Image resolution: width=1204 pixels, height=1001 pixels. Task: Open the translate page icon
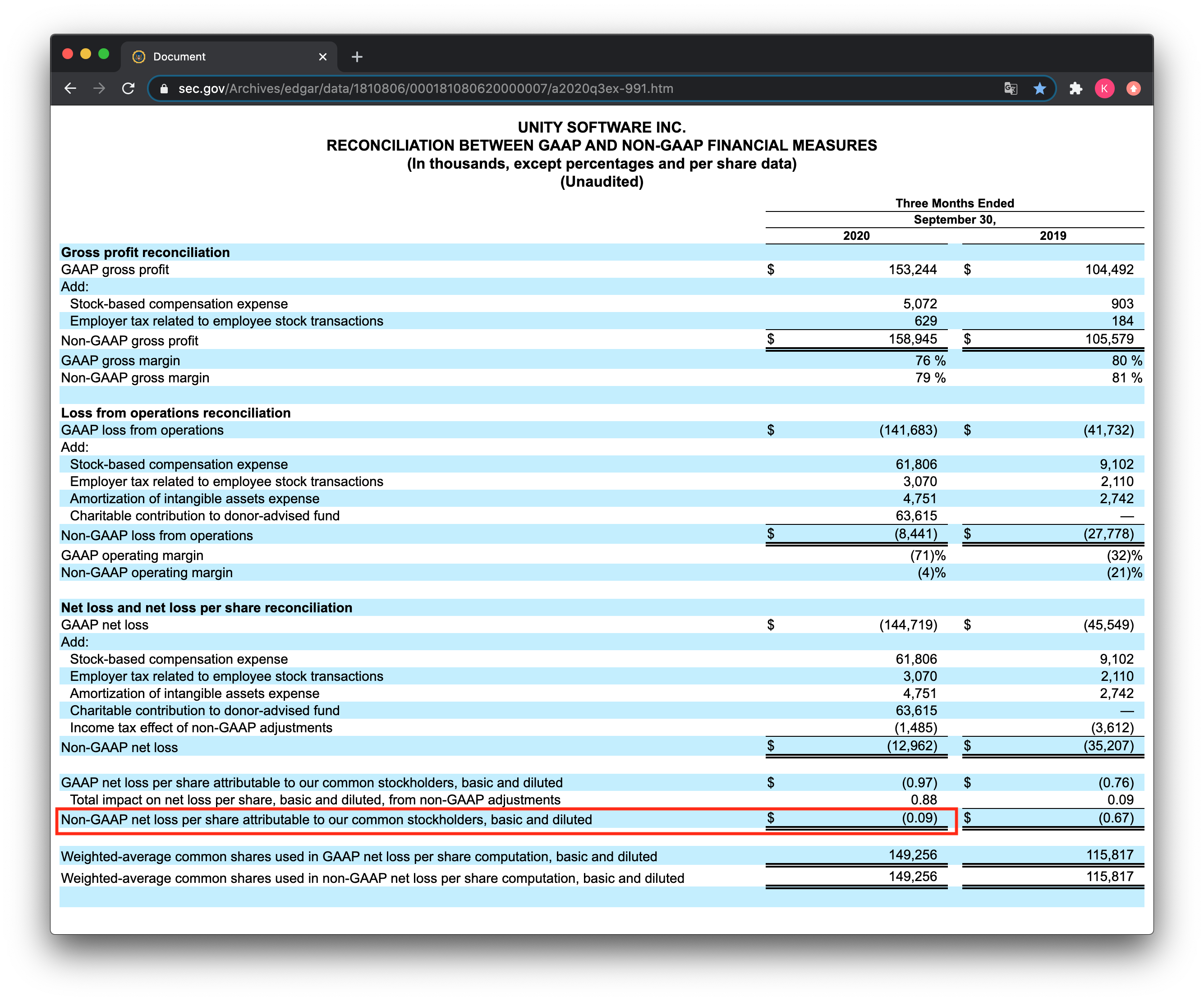click(1010, 88)
